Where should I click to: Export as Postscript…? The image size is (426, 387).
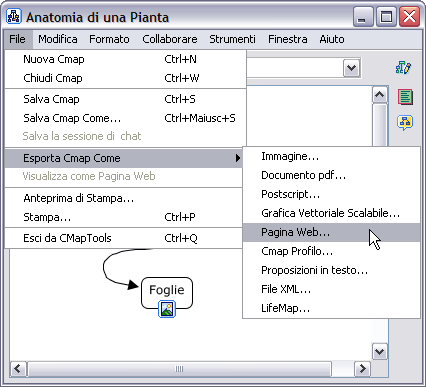click(331, 194)
